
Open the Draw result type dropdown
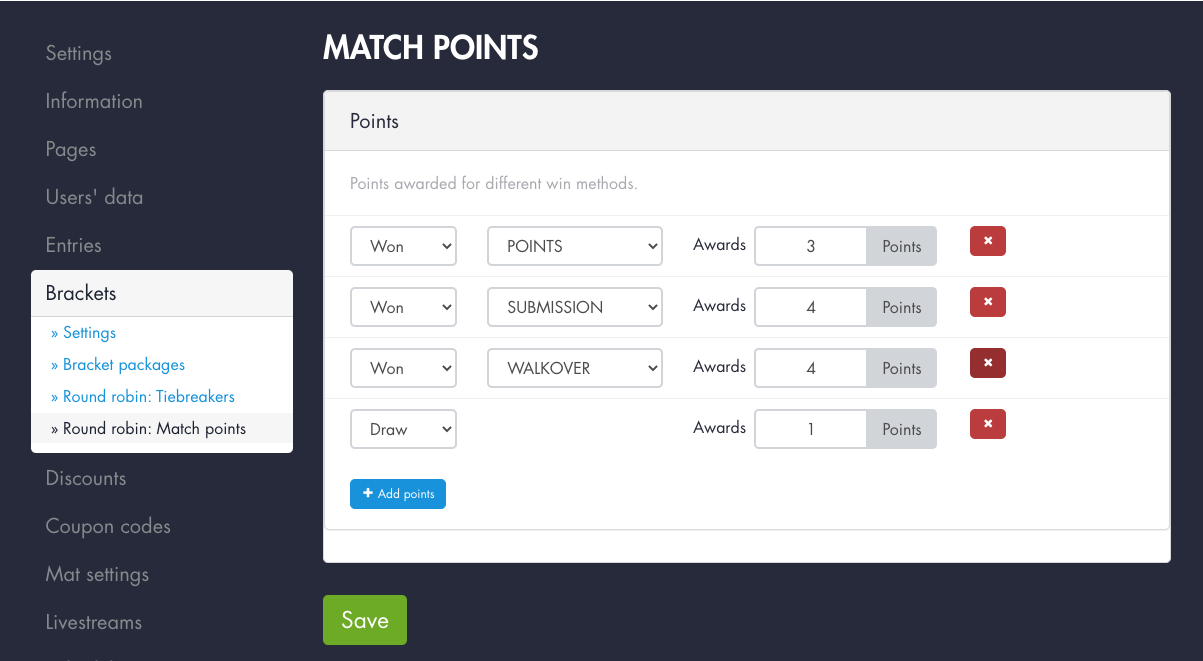point(403,428)
